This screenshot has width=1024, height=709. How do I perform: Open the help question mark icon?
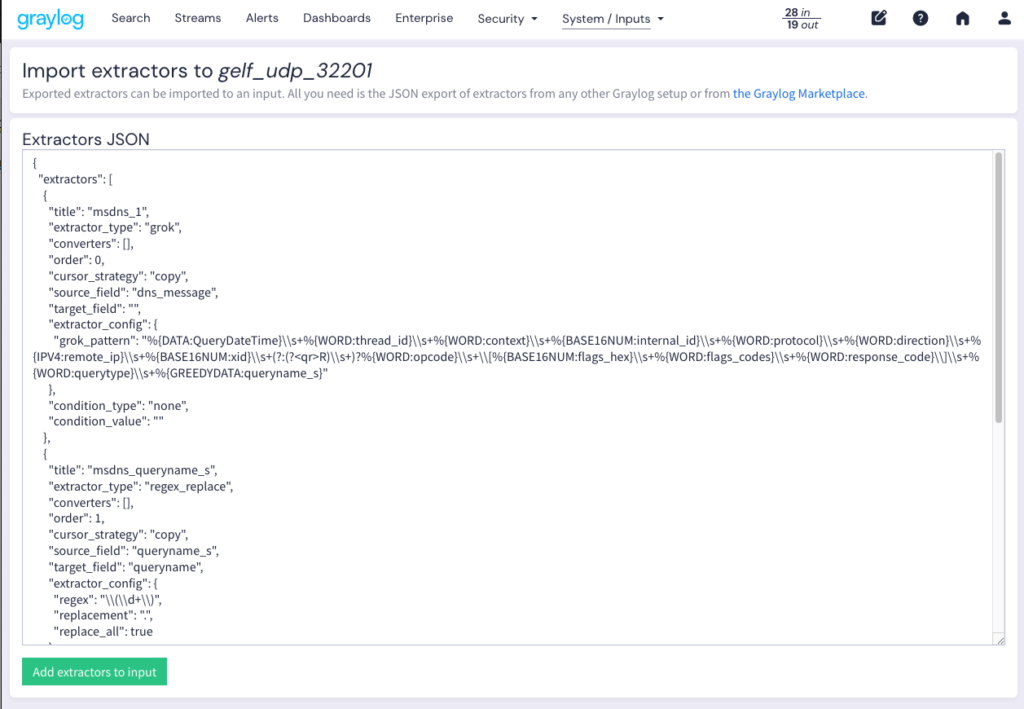(920, 18)
